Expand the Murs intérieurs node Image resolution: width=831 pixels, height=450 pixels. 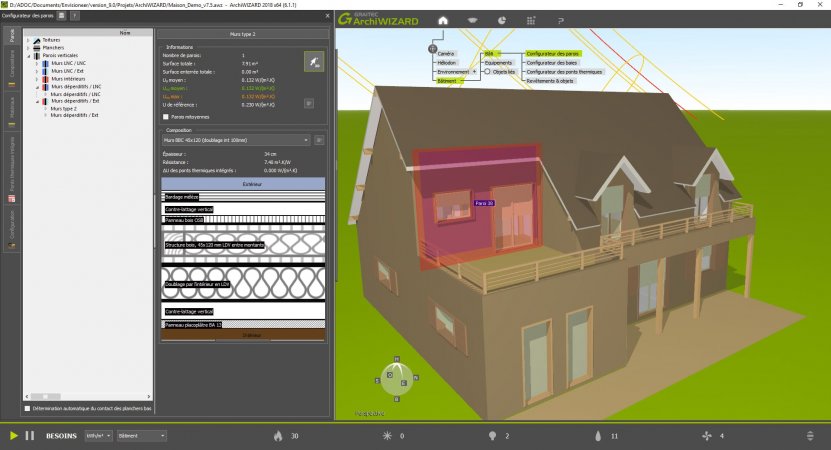37,79
